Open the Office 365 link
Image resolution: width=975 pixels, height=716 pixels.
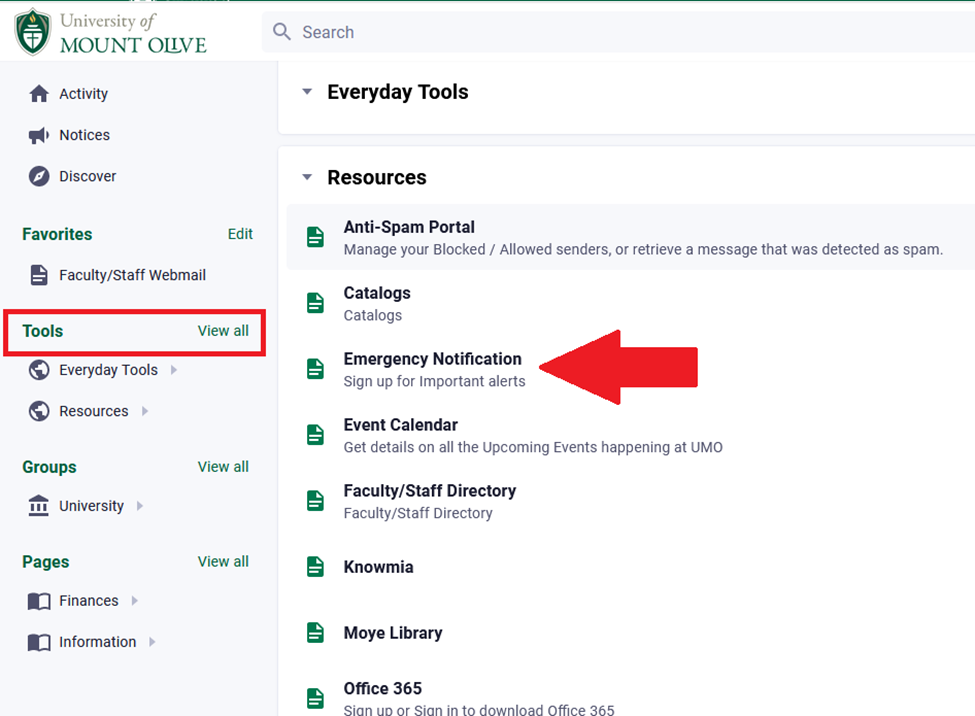(383, 689)
